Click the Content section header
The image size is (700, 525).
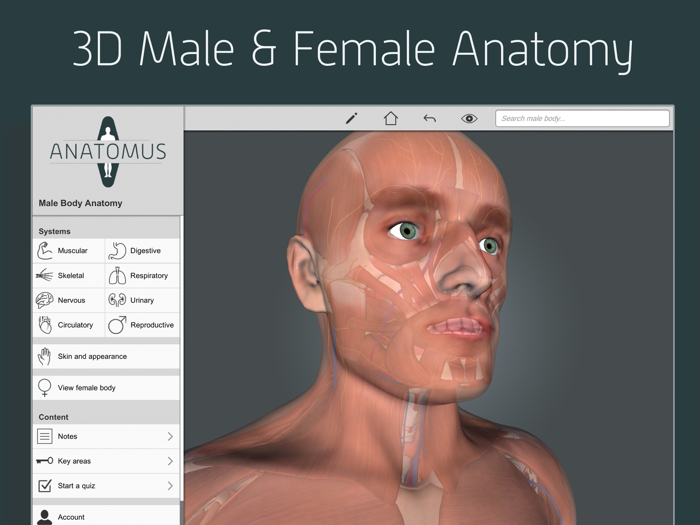[54, 417]
